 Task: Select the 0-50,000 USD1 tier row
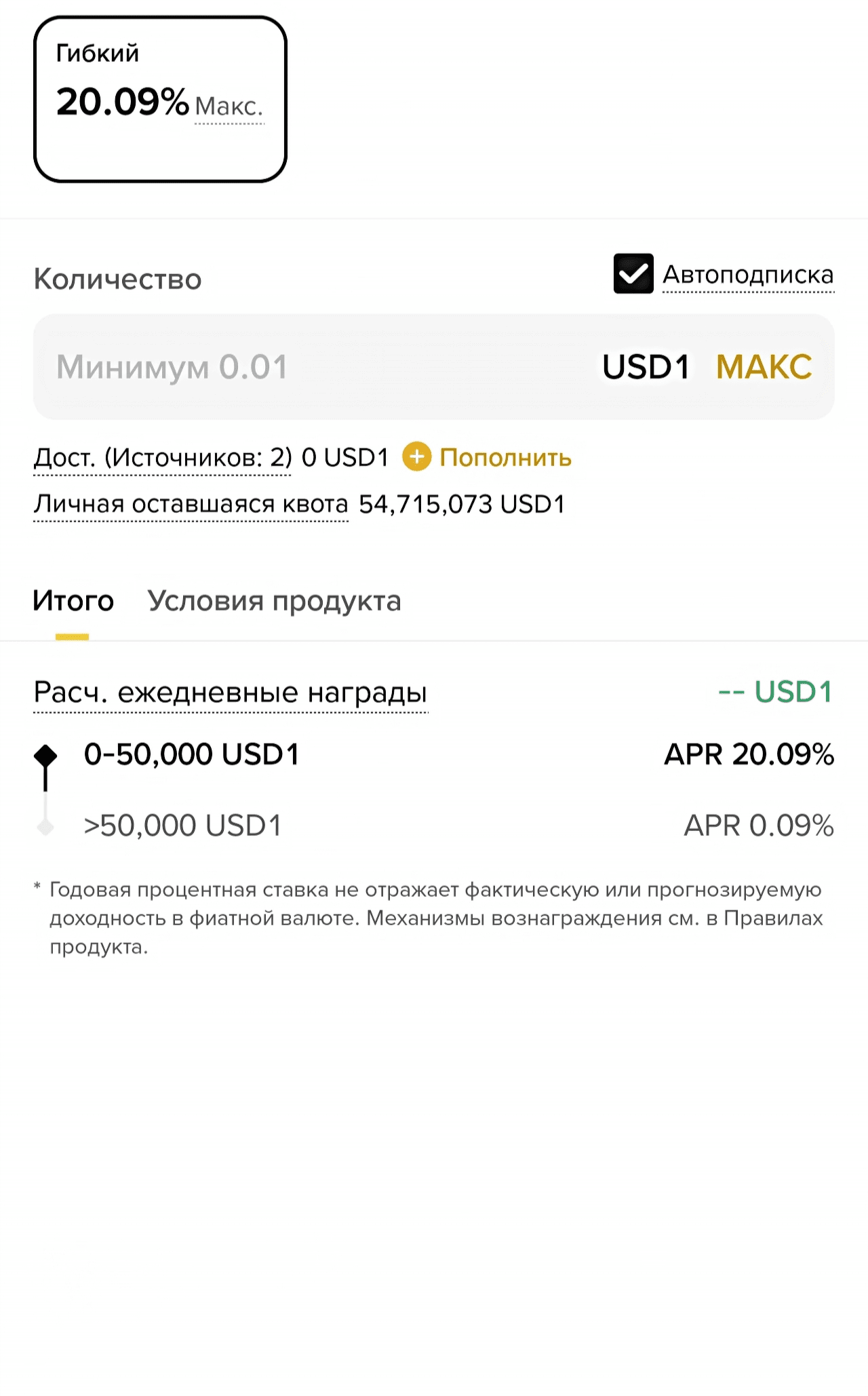(x=434, y=754)
